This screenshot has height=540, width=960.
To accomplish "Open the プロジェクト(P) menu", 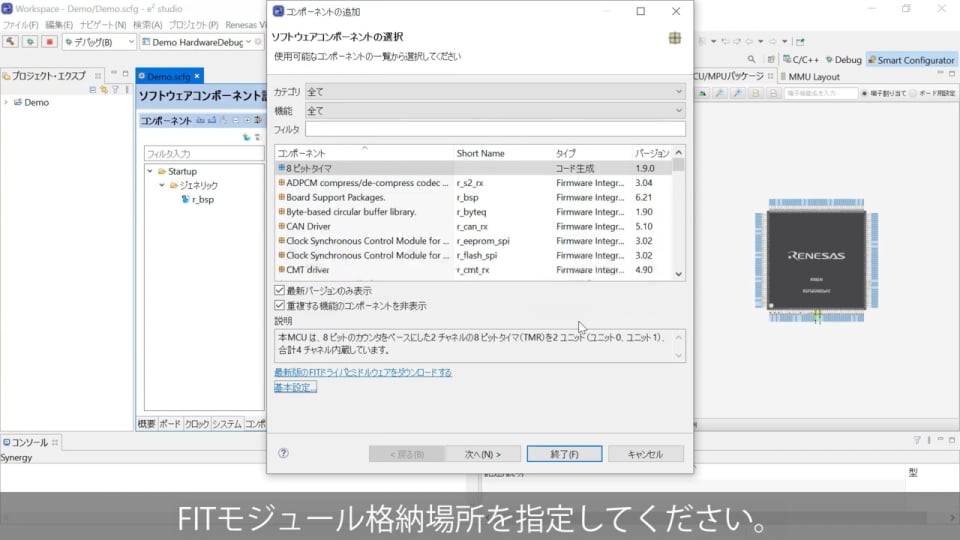I will (x=193, y=25).
